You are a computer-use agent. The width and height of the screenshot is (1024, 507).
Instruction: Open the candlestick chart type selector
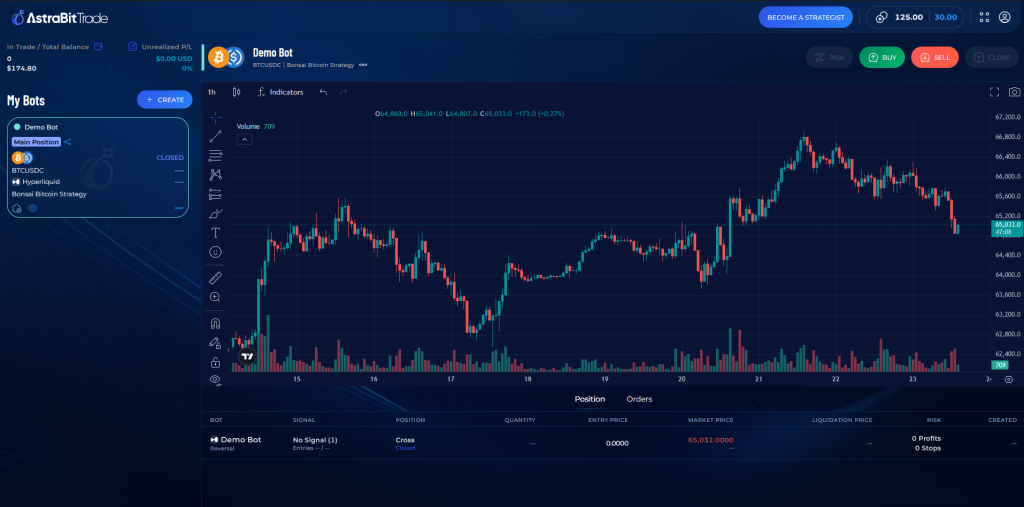[x=236, y=92]
